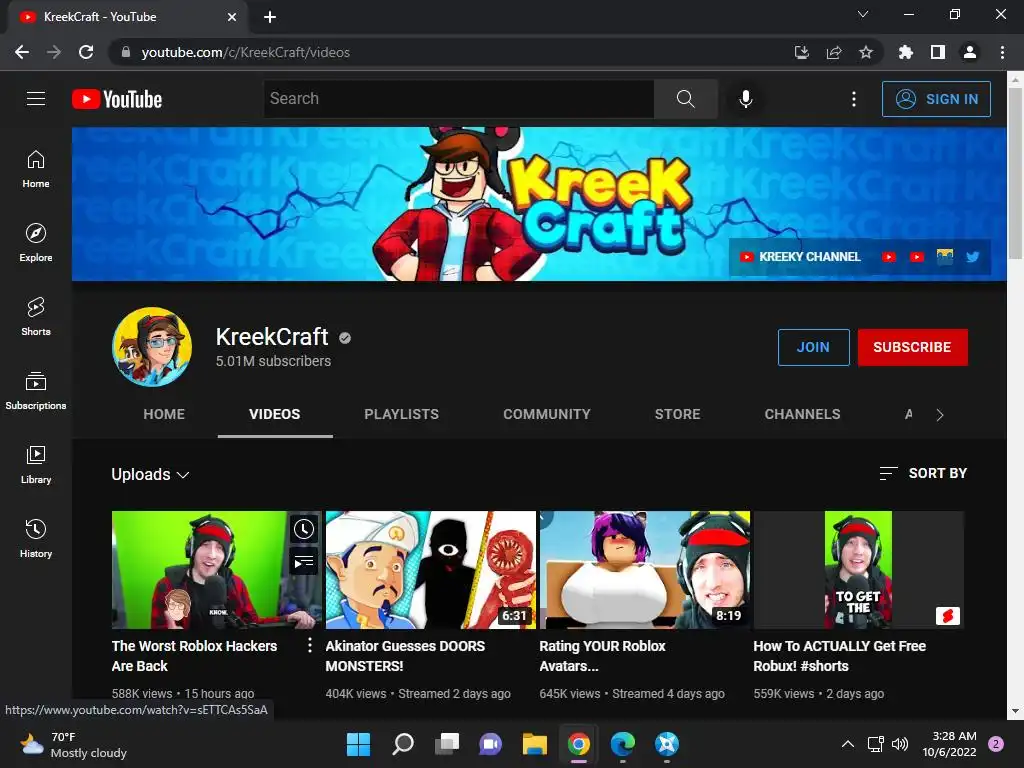Select the VIDEOS channel tab
This screenshot has height=768, width=1024.
pos(275,414)
